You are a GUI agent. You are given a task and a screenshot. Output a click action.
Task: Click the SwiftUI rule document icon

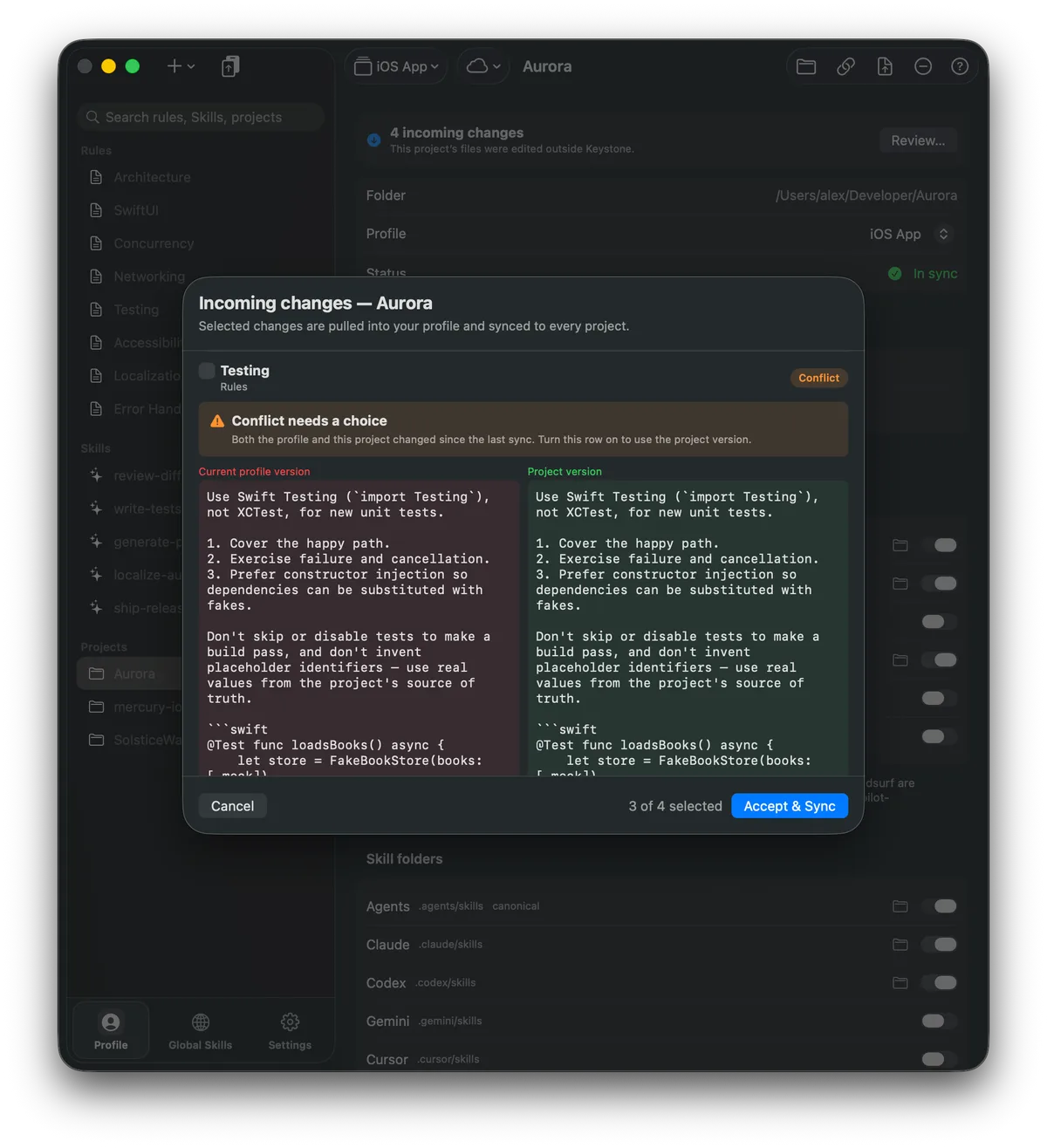click(96, 210)
